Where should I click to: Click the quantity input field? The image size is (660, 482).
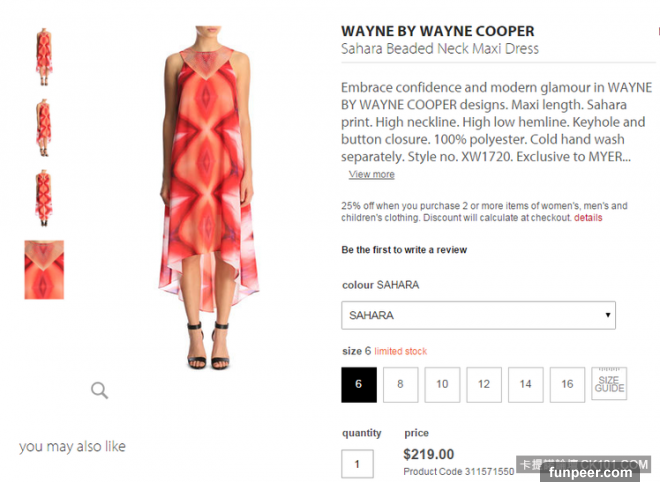click(x=357, y=463)
